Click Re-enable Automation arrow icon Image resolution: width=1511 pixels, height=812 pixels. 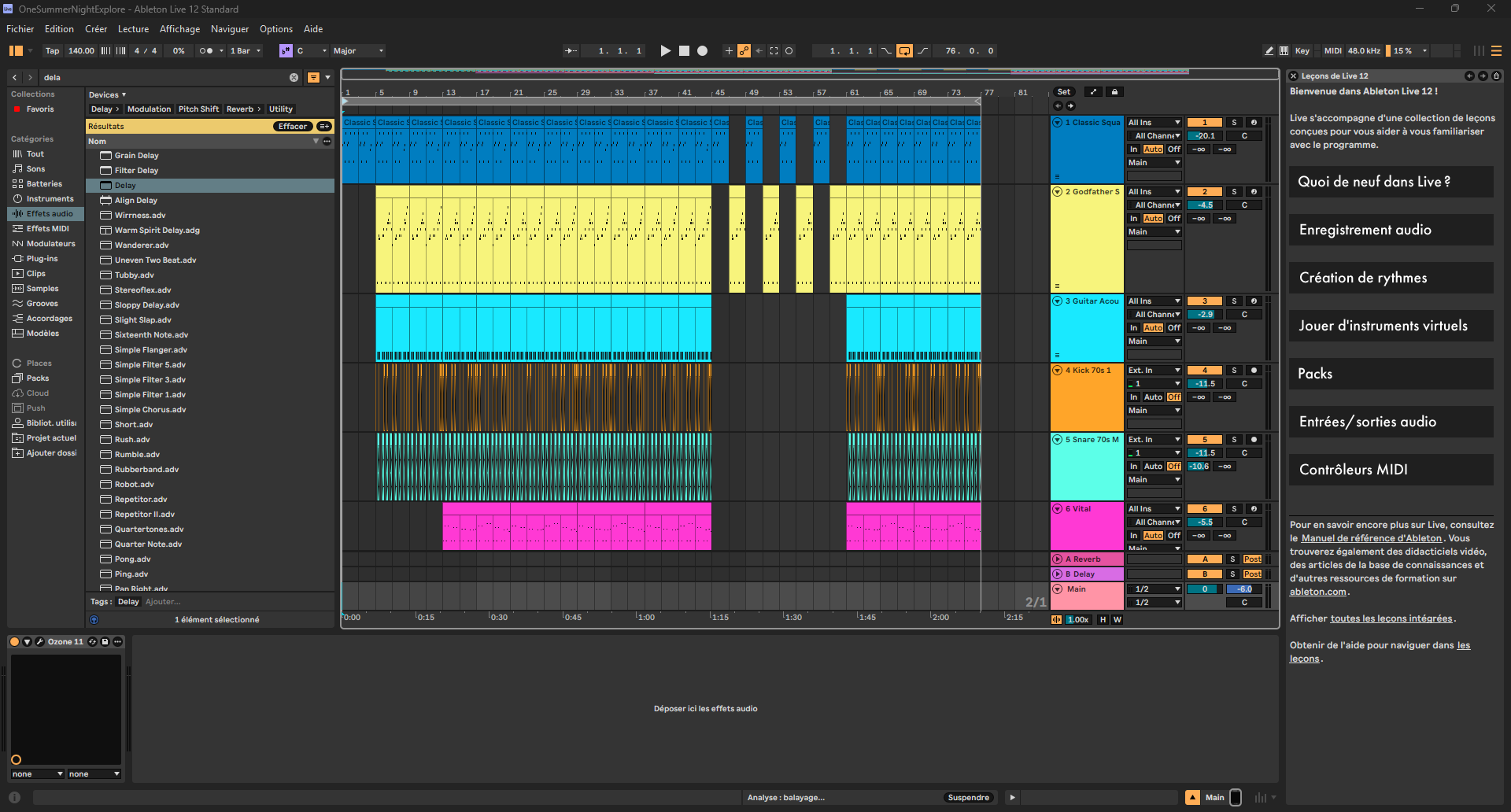759,50
